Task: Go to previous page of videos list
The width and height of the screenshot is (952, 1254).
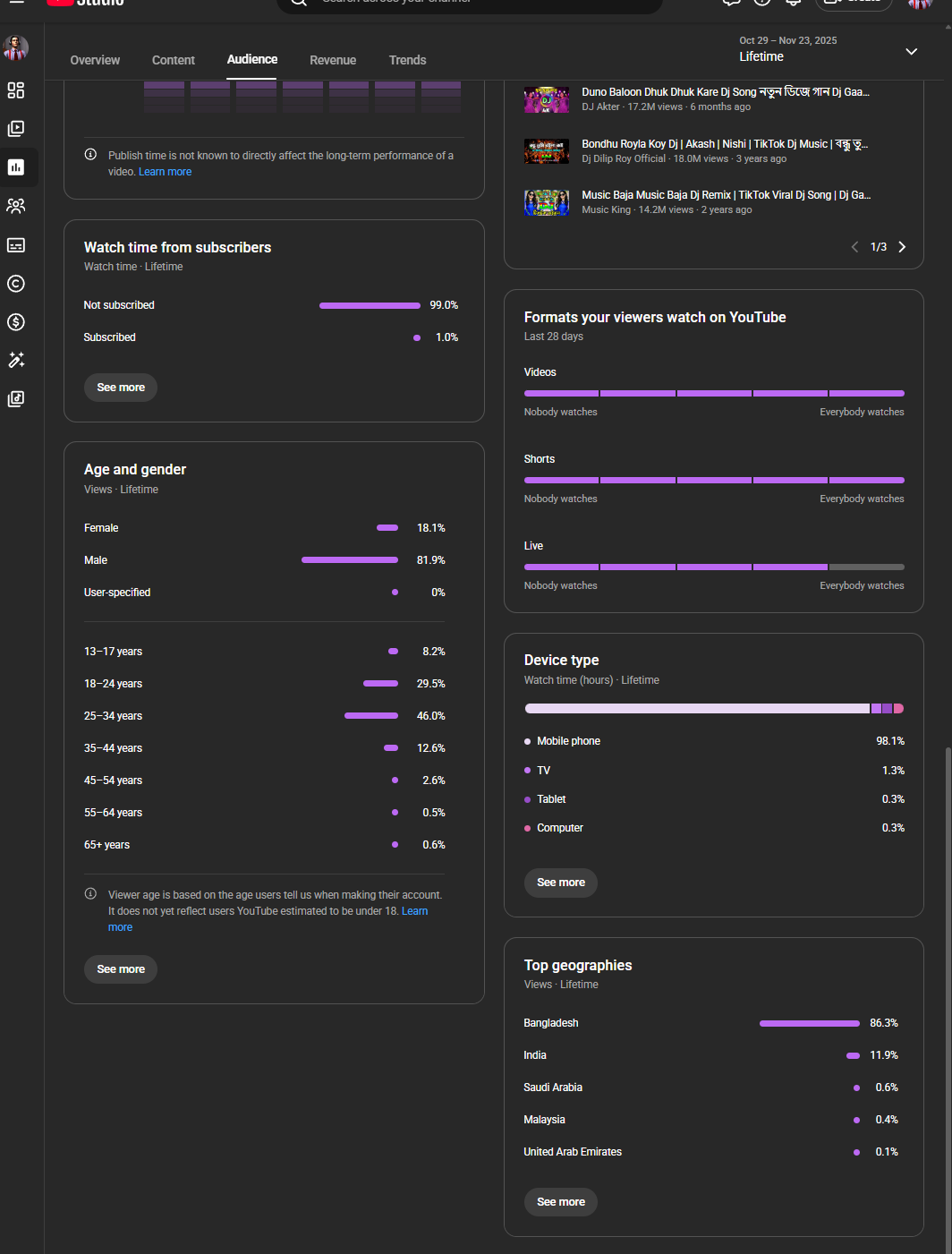Action: (854, 247)
